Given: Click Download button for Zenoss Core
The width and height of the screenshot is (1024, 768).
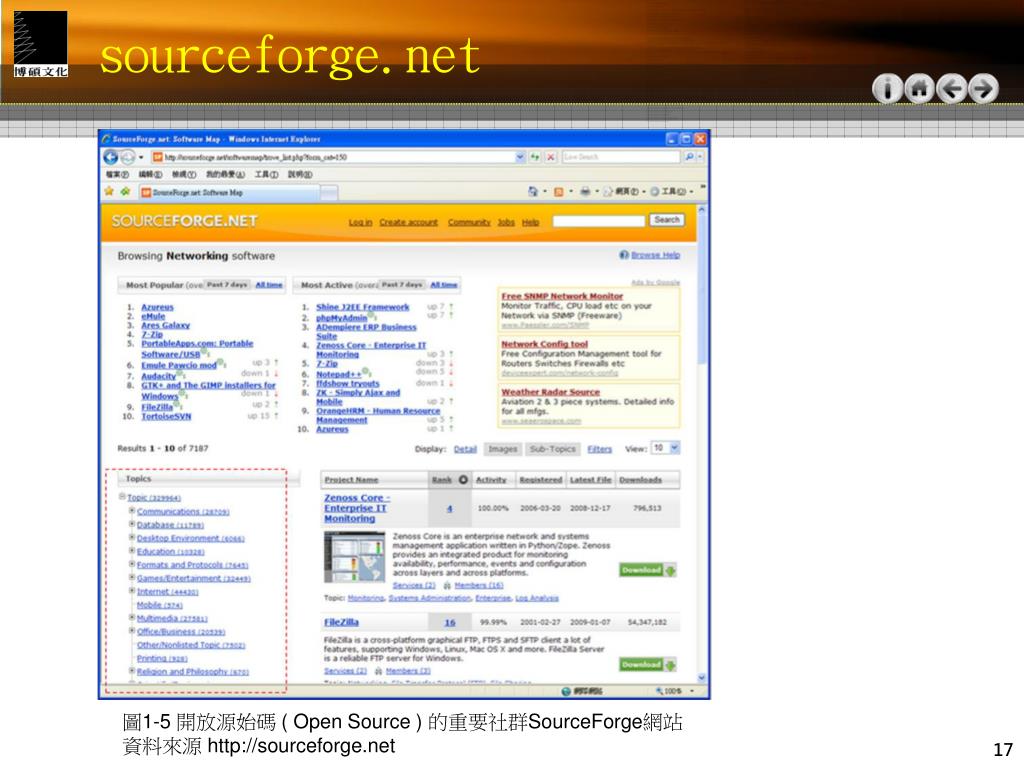Looking at the screenshot, I should [x=648, y=570].
